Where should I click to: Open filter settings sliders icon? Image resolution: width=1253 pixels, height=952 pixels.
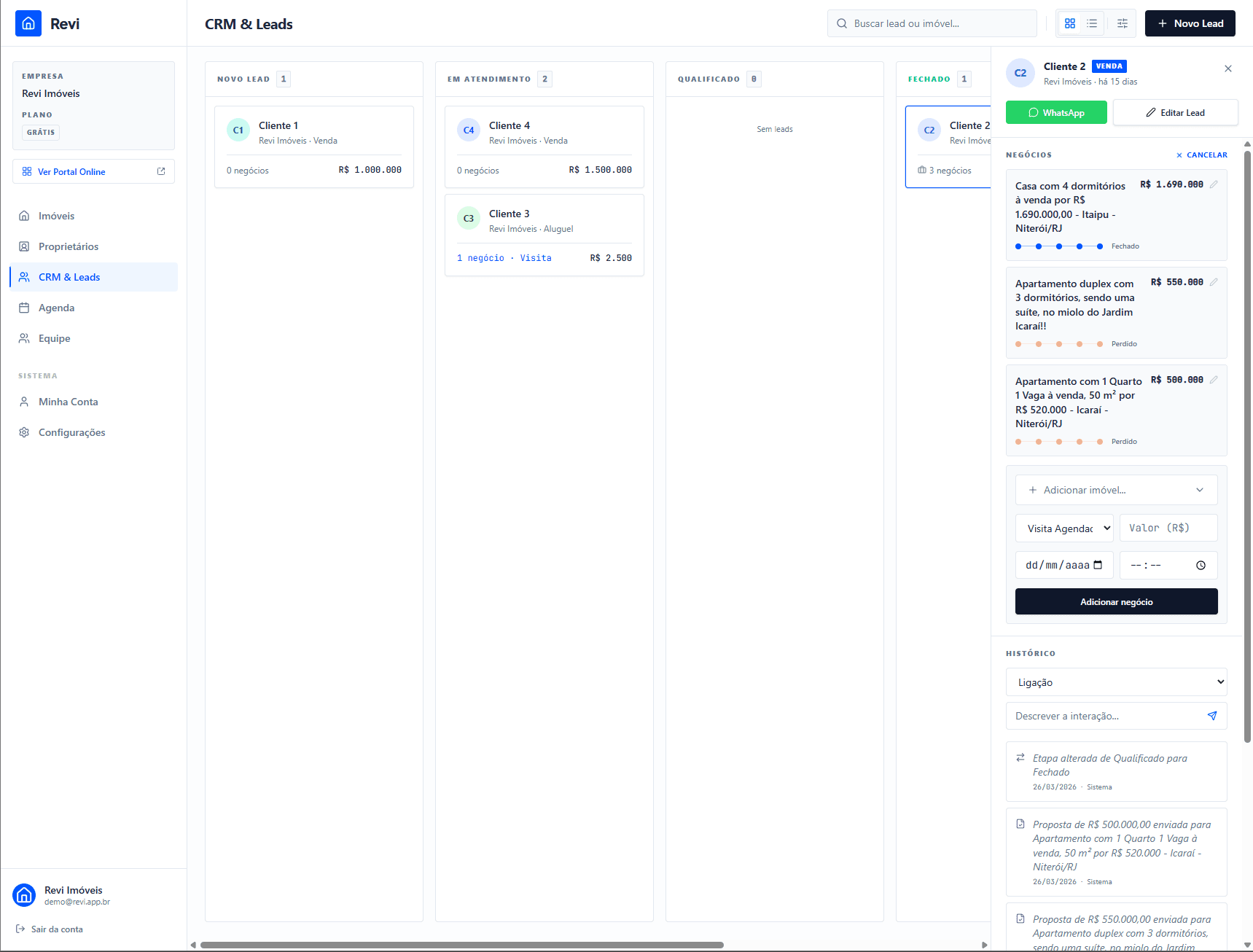click(x=1123, y=23)
